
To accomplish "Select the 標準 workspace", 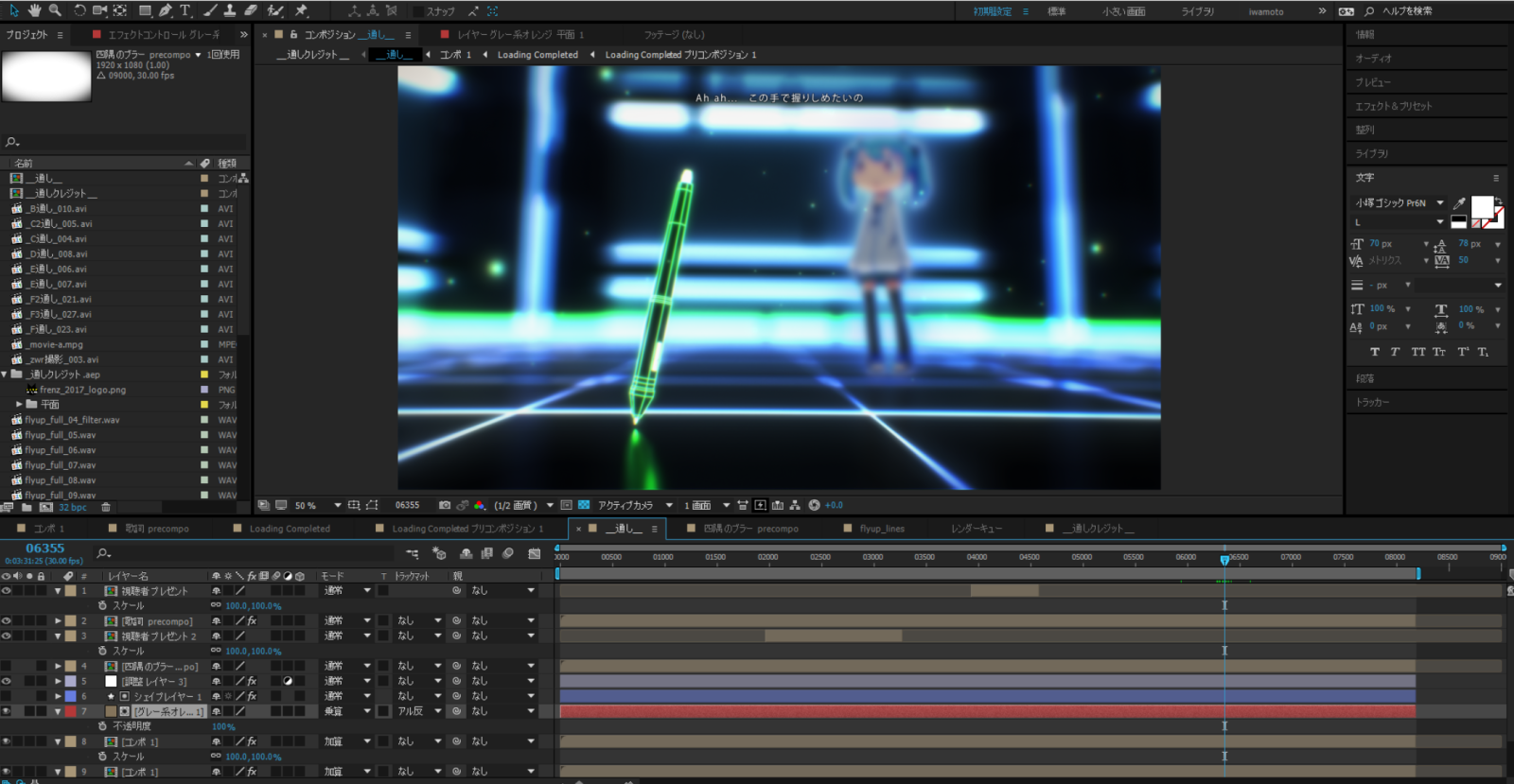I will click(1057, 11).
